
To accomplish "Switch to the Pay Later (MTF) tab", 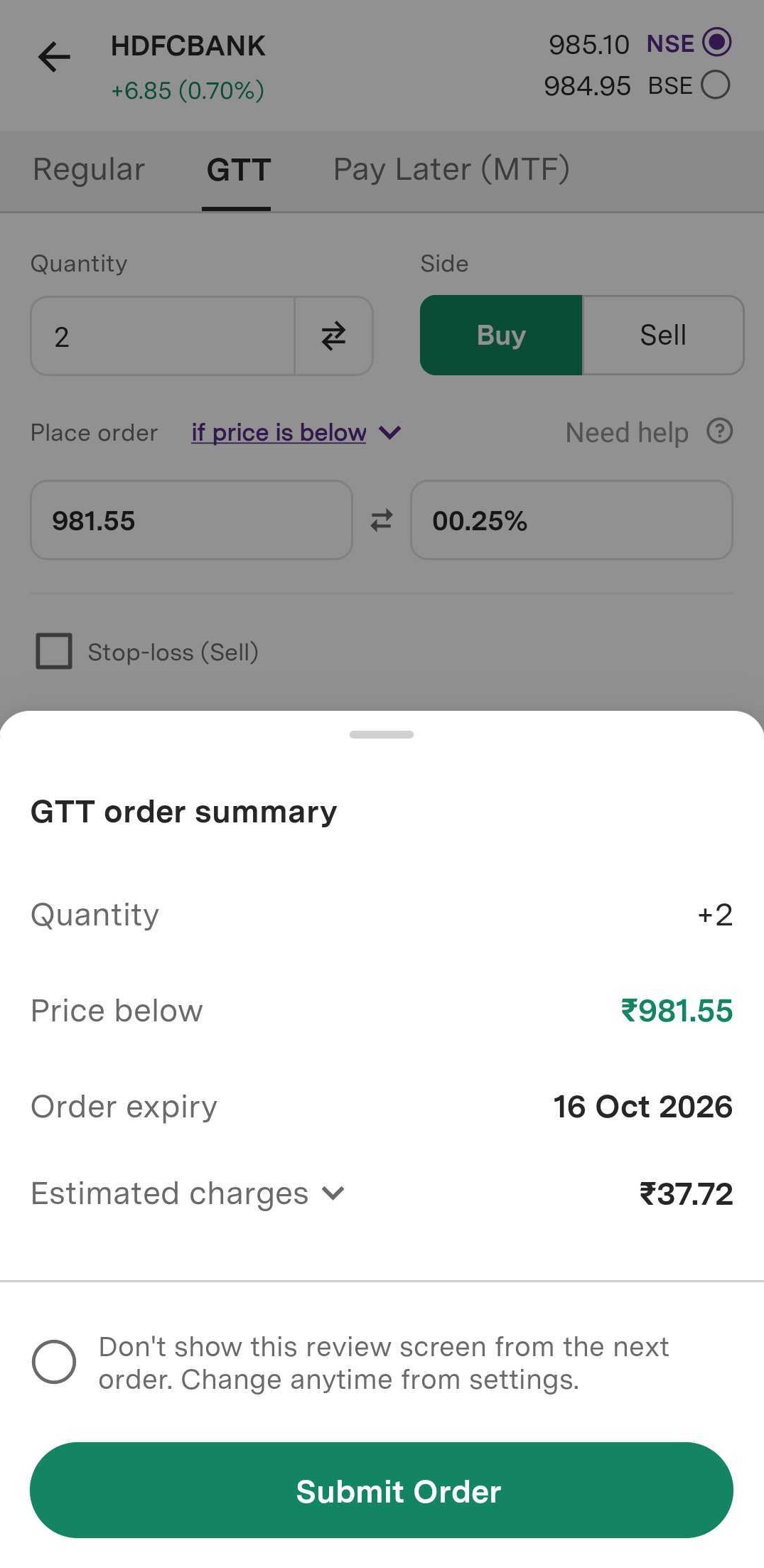I will click(x=451, y=170).
